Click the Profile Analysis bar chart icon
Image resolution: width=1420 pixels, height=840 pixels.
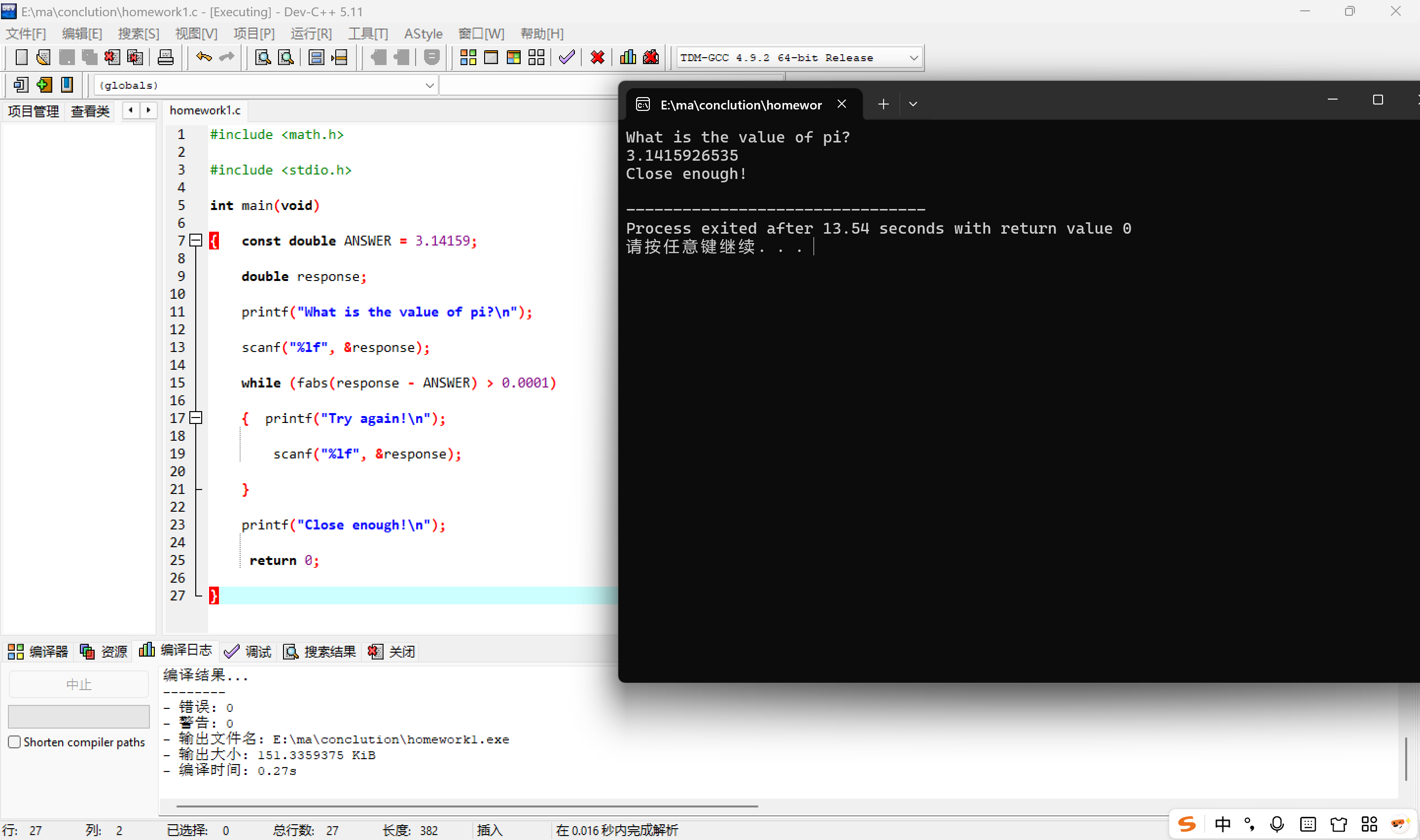pos(628,57)
